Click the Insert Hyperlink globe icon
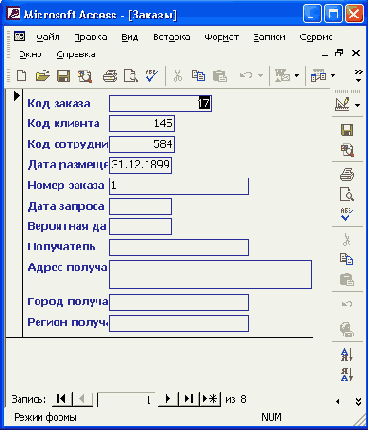Image resolution: width=368 pixels, height=430 pixels. coord(347,329)
